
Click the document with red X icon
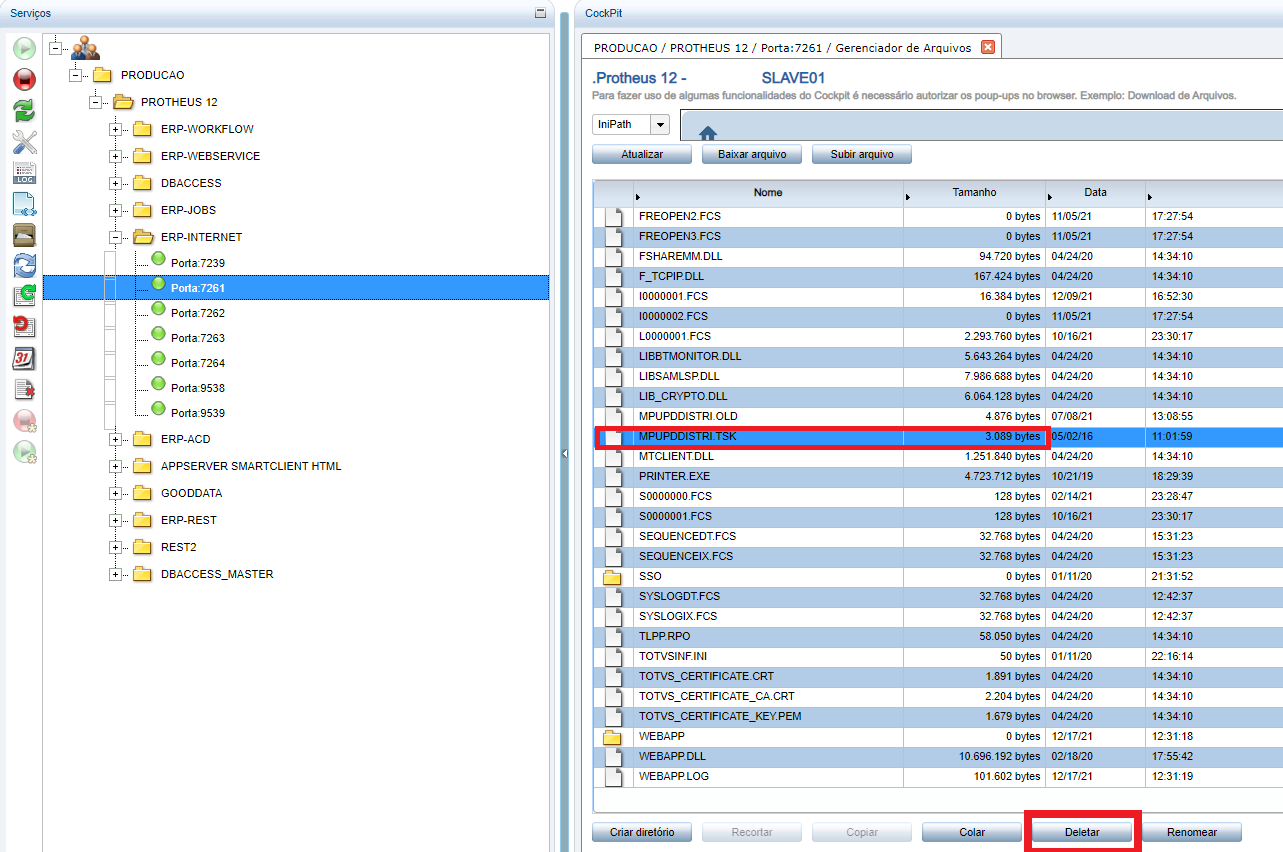click(x=24, y=389)
